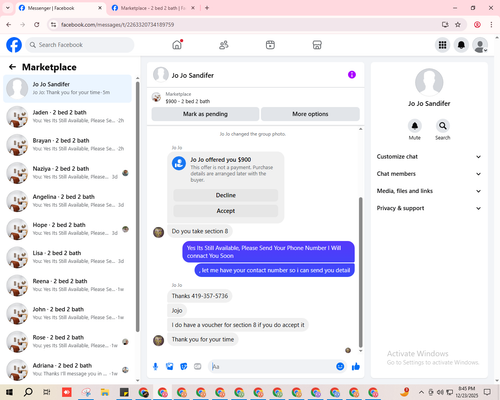
Task: Close the Marketplace browser tab
Action: coord(193,8)
